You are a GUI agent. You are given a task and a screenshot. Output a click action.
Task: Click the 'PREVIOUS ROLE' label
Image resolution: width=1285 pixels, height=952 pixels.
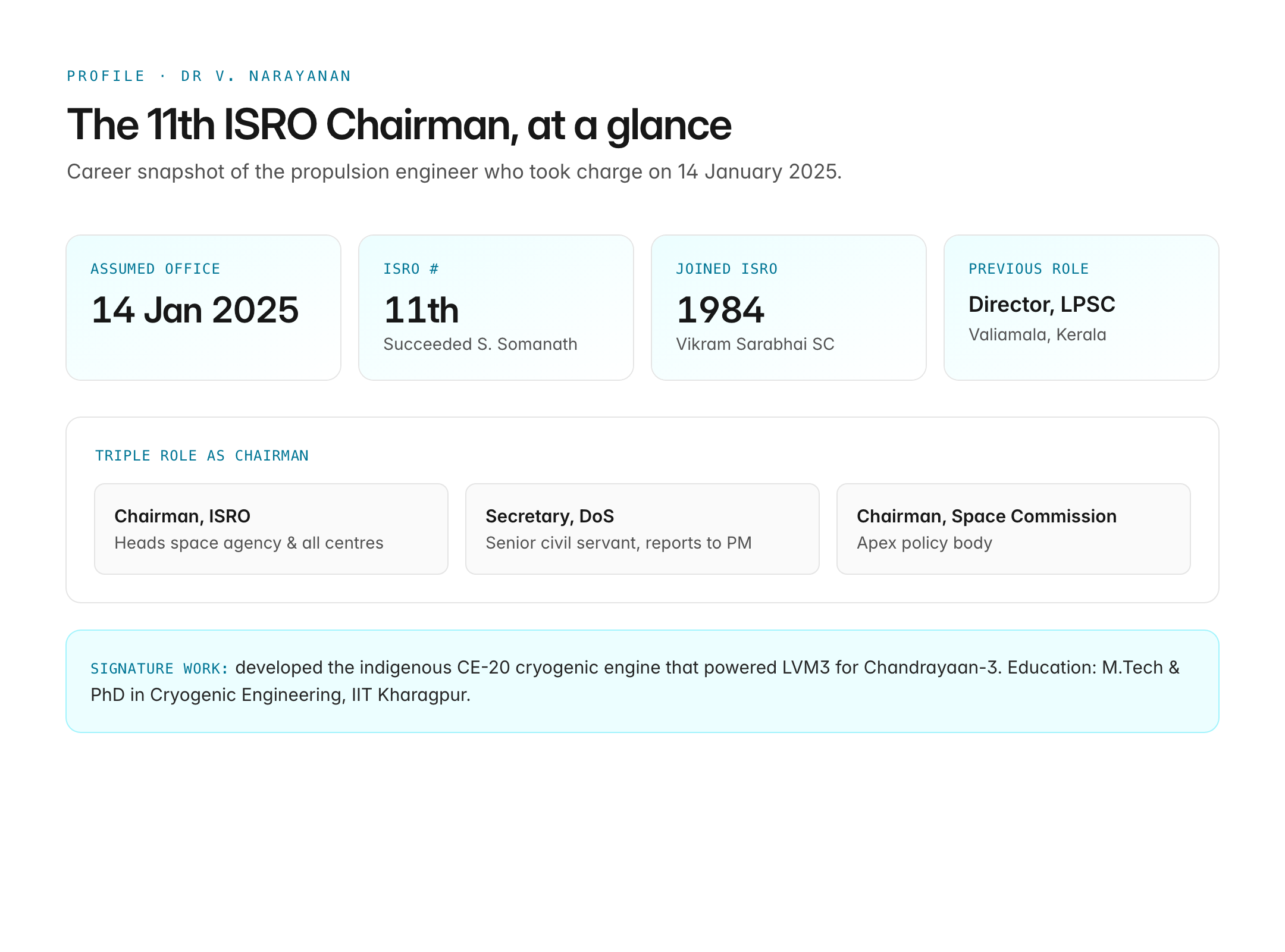[x=1029, y=269]
